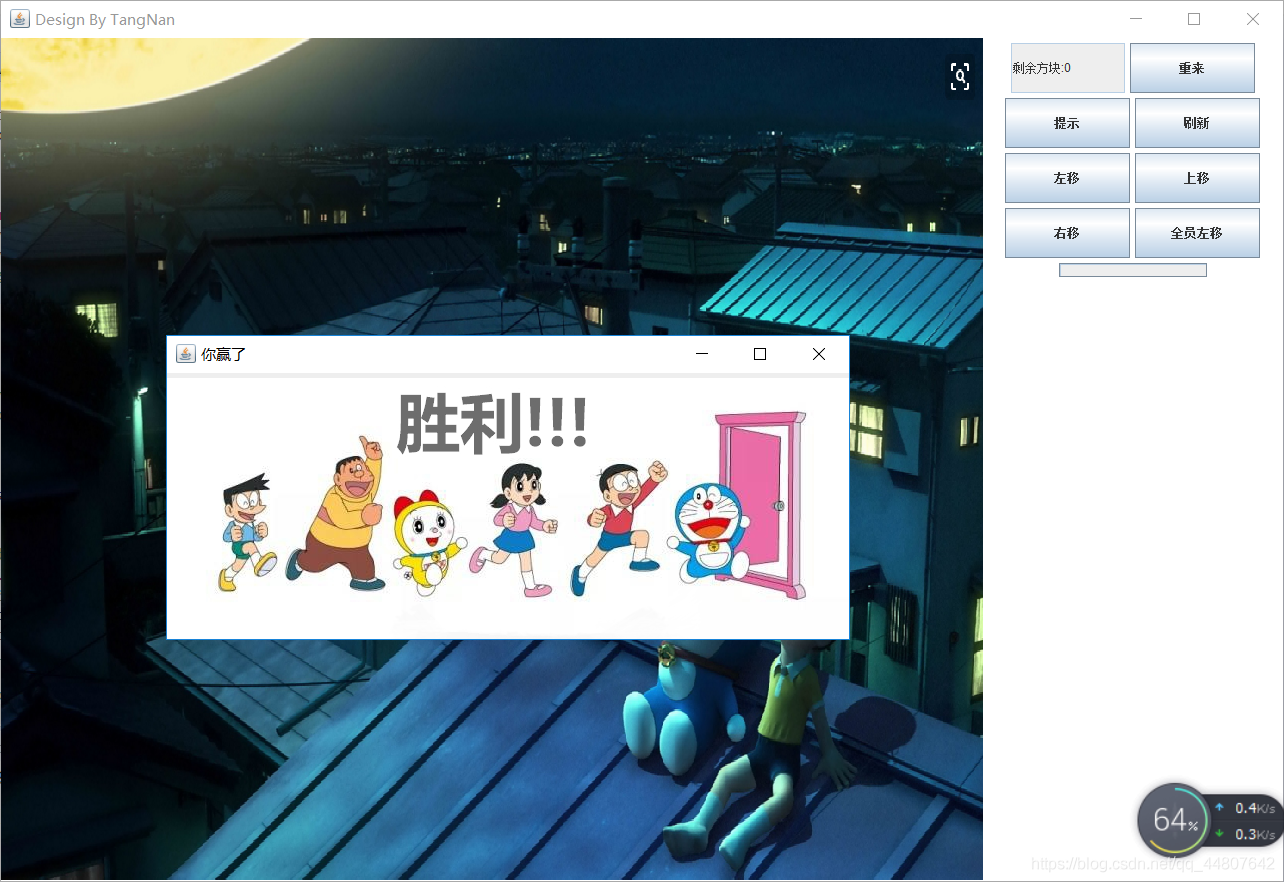The height and width of the screenshot is (882, 1284).
Task: Click the progress bar under the buttons
Action: (x=1133, y=270)
